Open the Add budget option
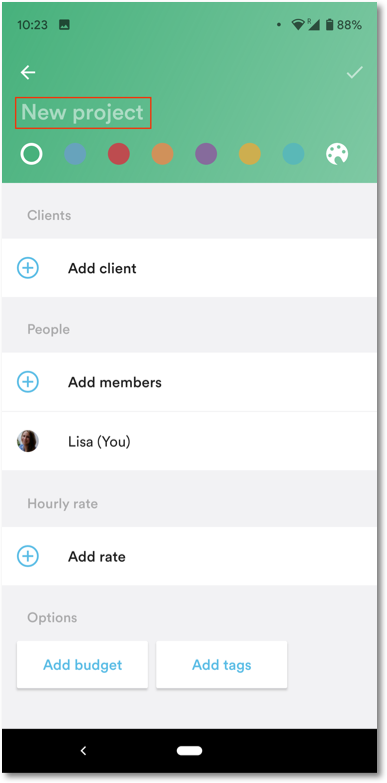 pyautogui.click(x=82, y=665)
